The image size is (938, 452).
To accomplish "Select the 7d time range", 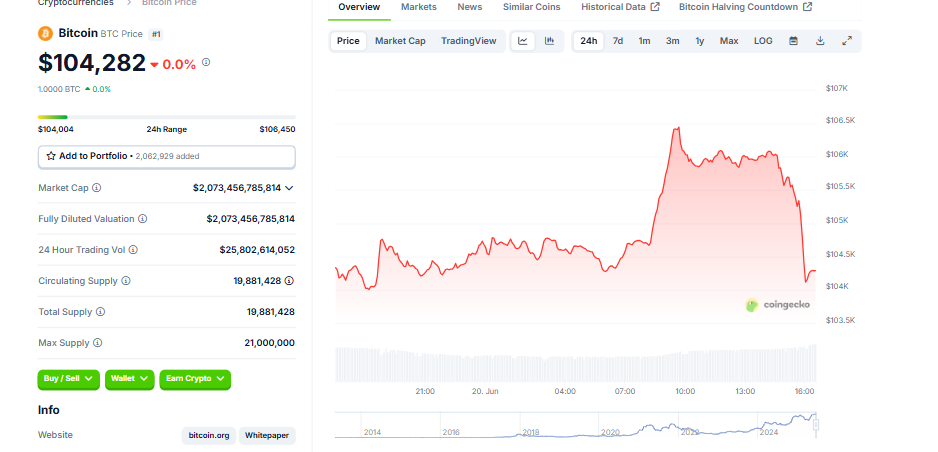I will pyautogui.click(x=618, y=41).
